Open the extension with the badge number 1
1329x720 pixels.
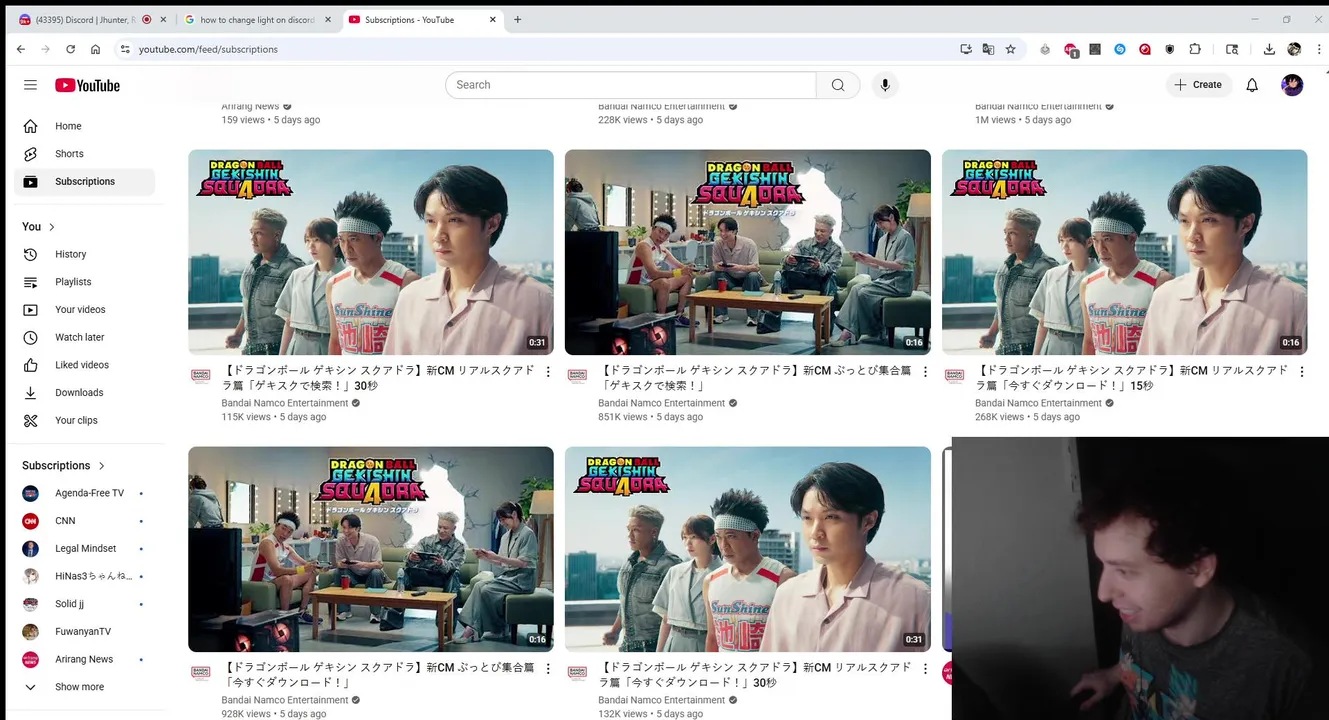tap(1071, 49)
